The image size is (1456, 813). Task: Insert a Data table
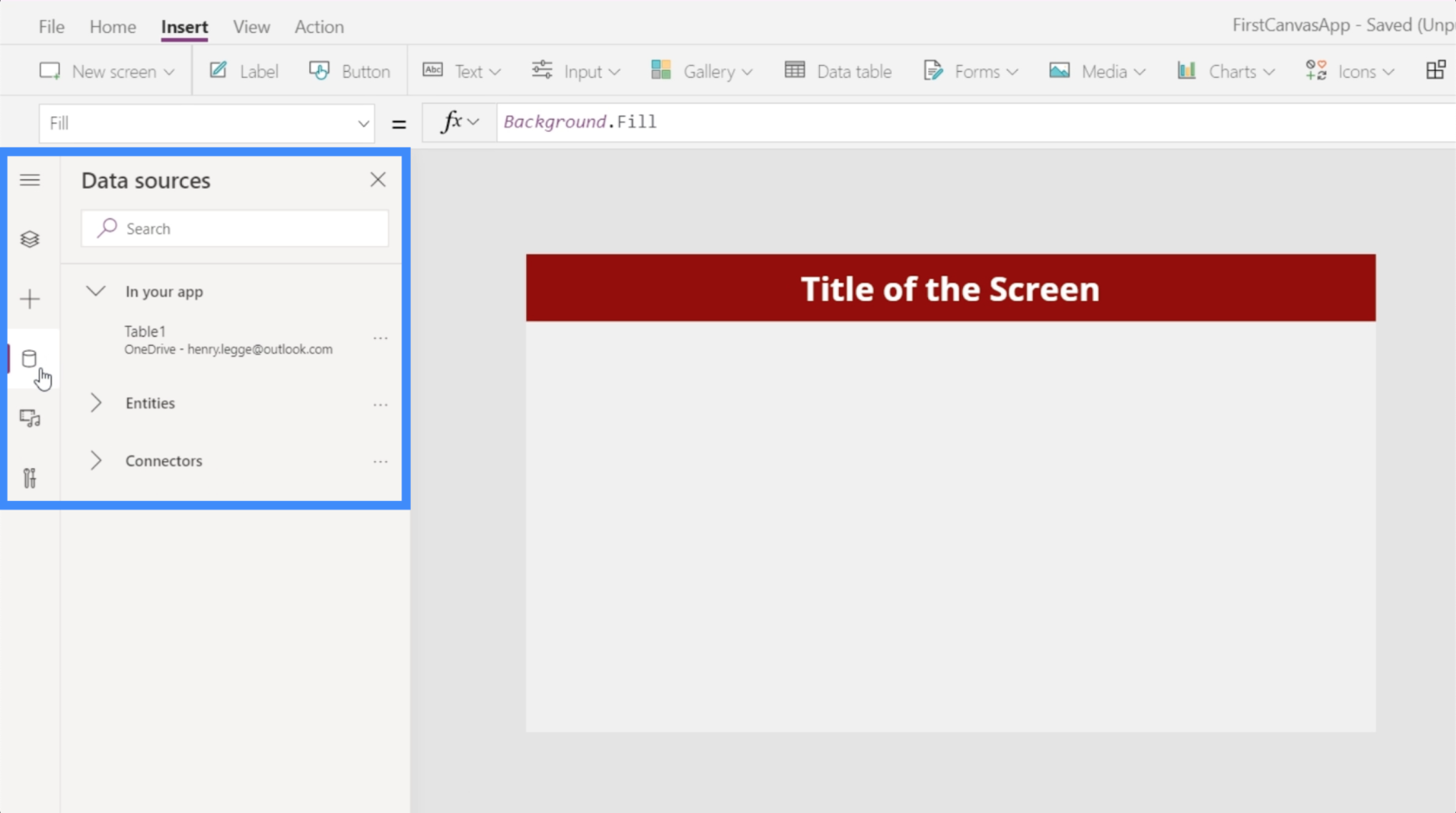click(x=838, y=71)
